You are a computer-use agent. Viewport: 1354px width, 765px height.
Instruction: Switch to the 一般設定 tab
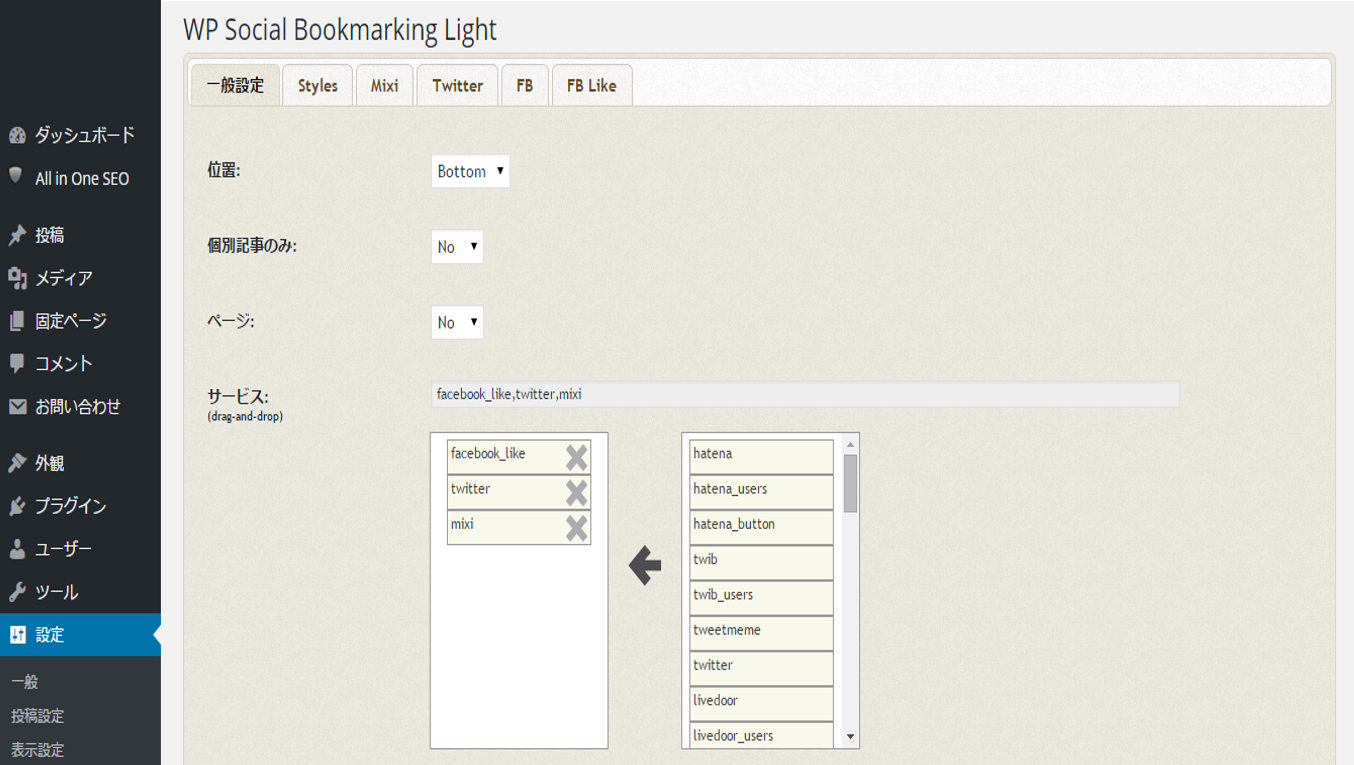click(235, 85)
